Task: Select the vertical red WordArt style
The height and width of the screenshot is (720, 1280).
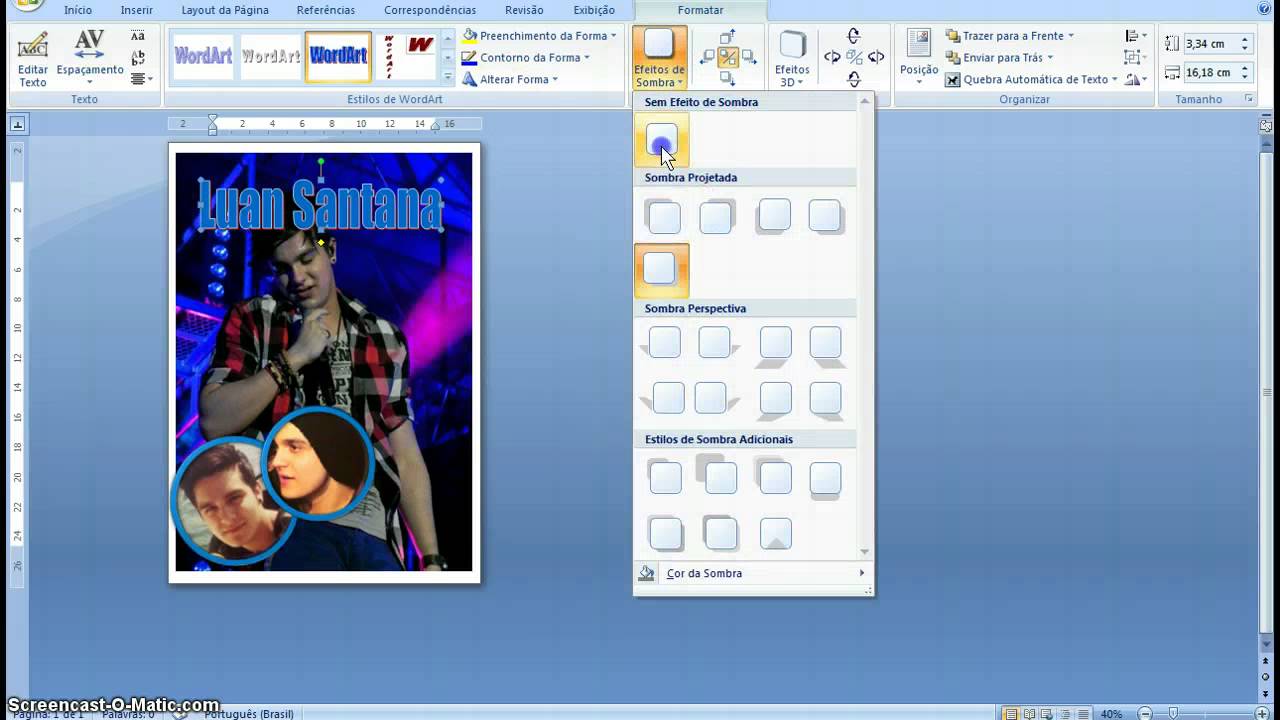Action: pos(389,57)
